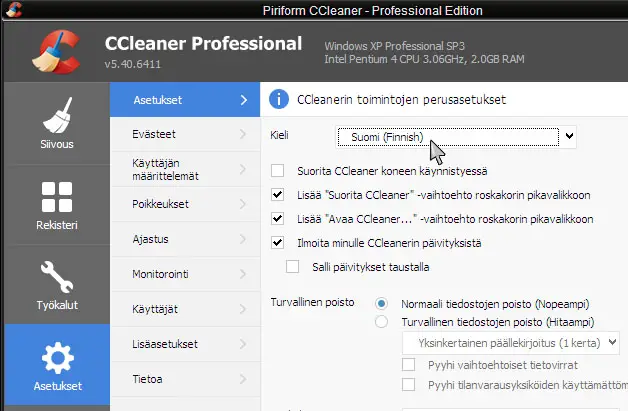Click the CCleaner Professional title text

click(x=203, y=43)
